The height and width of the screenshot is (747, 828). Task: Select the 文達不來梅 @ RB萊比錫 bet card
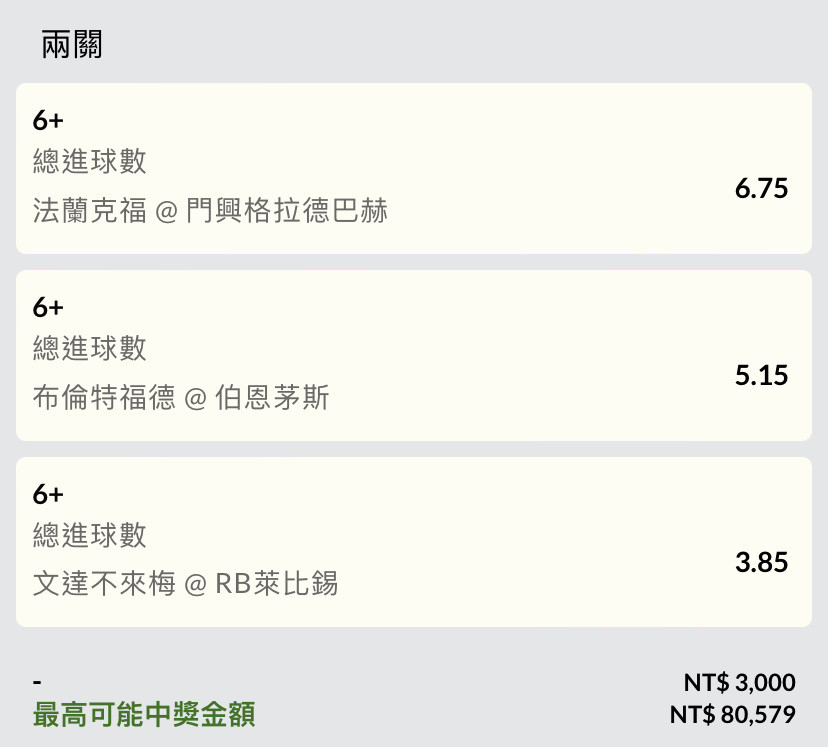tap(414, 542)
